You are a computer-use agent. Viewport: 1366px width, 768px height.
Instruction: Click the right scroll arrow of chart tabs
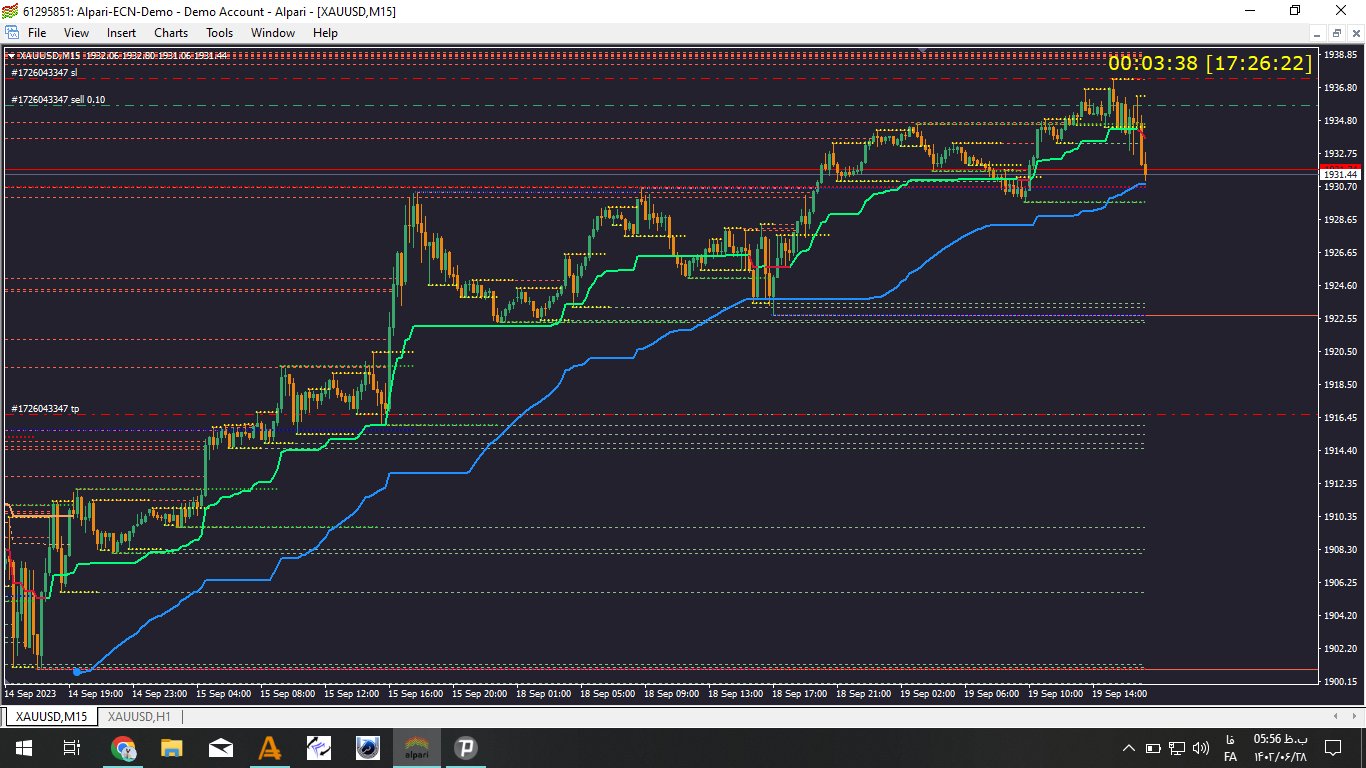point(1356,716)
